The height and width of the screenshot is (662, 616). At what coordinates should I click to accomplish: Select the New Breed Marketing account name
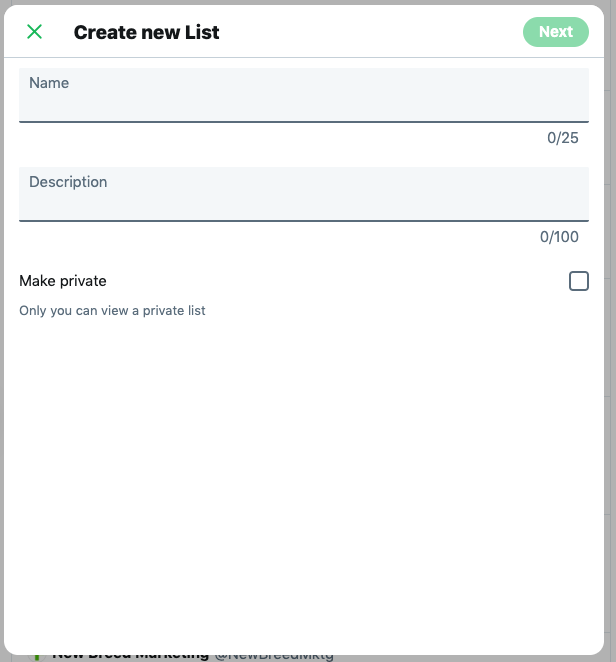[130, 655]
